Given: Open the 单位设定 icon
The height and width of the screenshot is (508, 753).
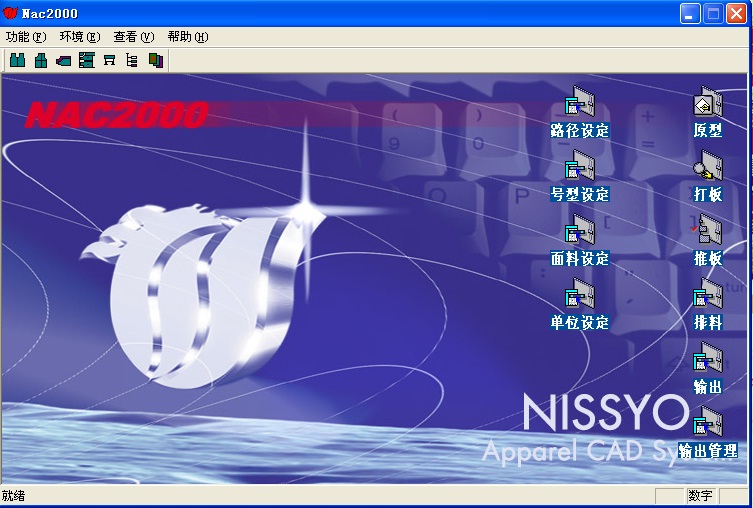Looking at the screenshot, I should click(x=580, y=293).
